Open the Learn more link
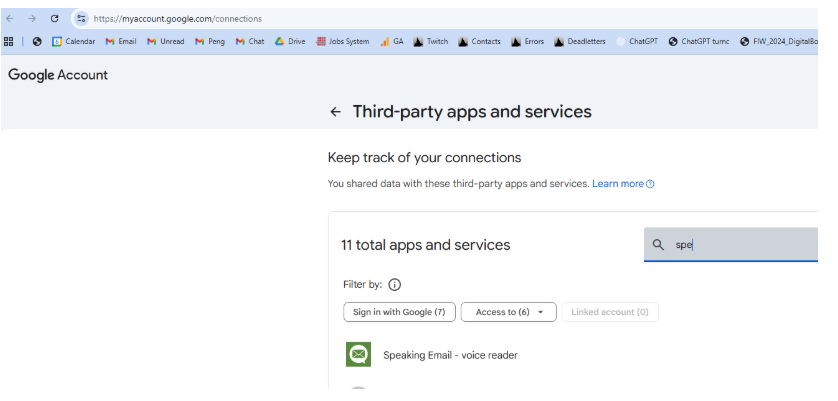Viewport: 838px width, 401px height. 621,184
